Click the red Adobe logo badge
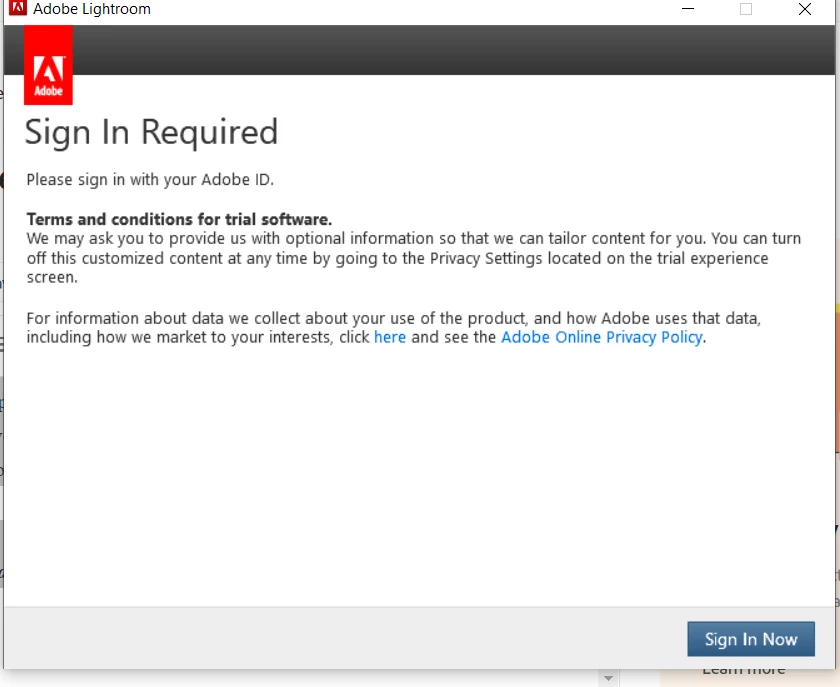The width and height of the screenshot is (840, 687). coord(48,65)
